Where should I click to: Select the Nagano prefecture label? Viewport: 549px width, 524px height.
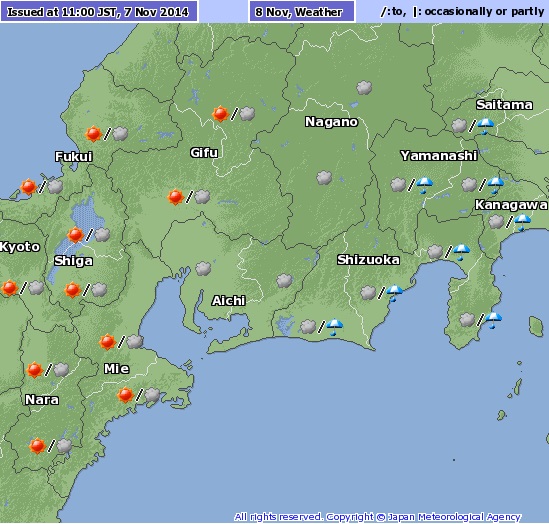[x=331, y=122]
